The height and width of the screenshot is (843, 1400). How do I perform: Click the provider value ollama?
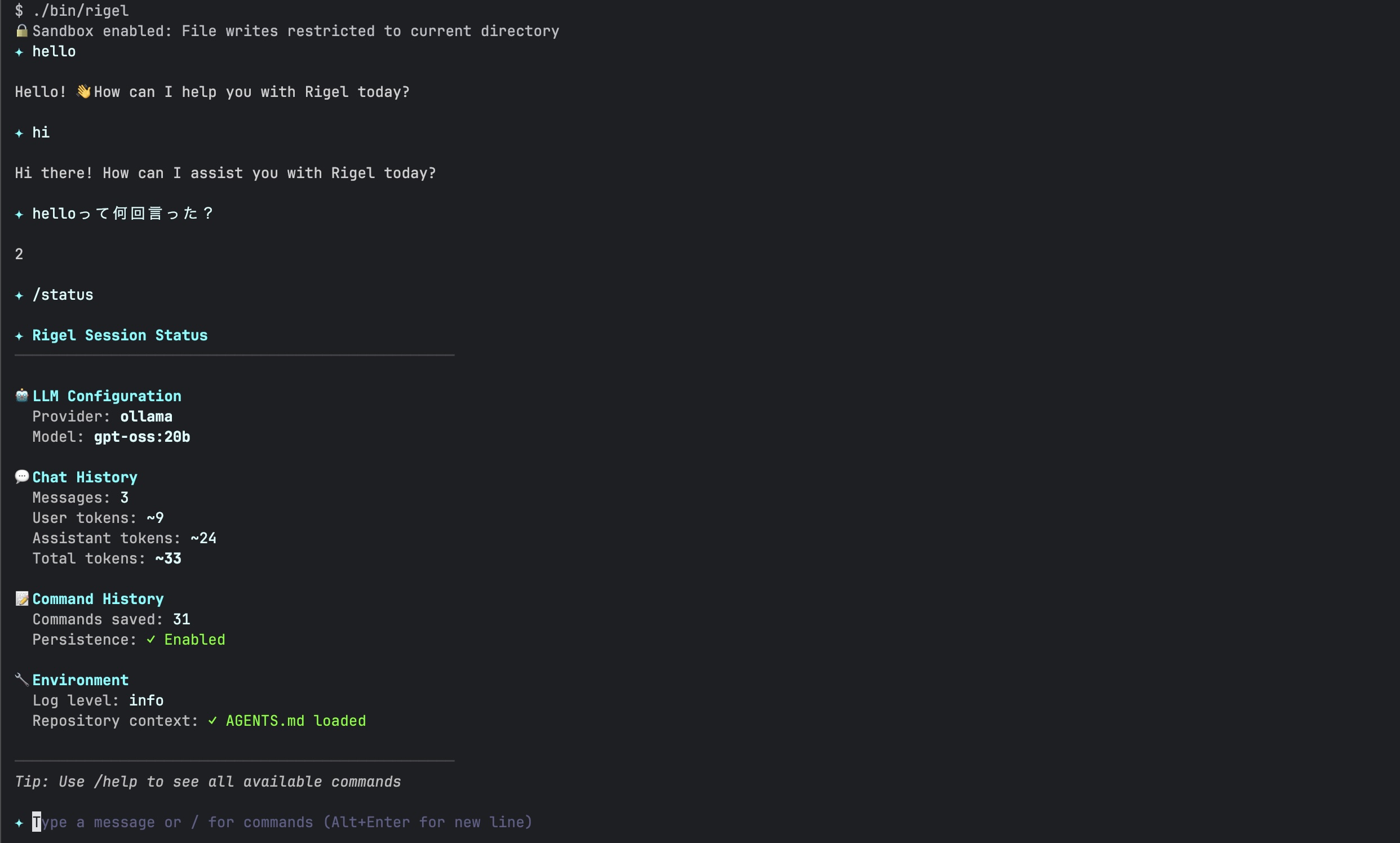point(146,416)
